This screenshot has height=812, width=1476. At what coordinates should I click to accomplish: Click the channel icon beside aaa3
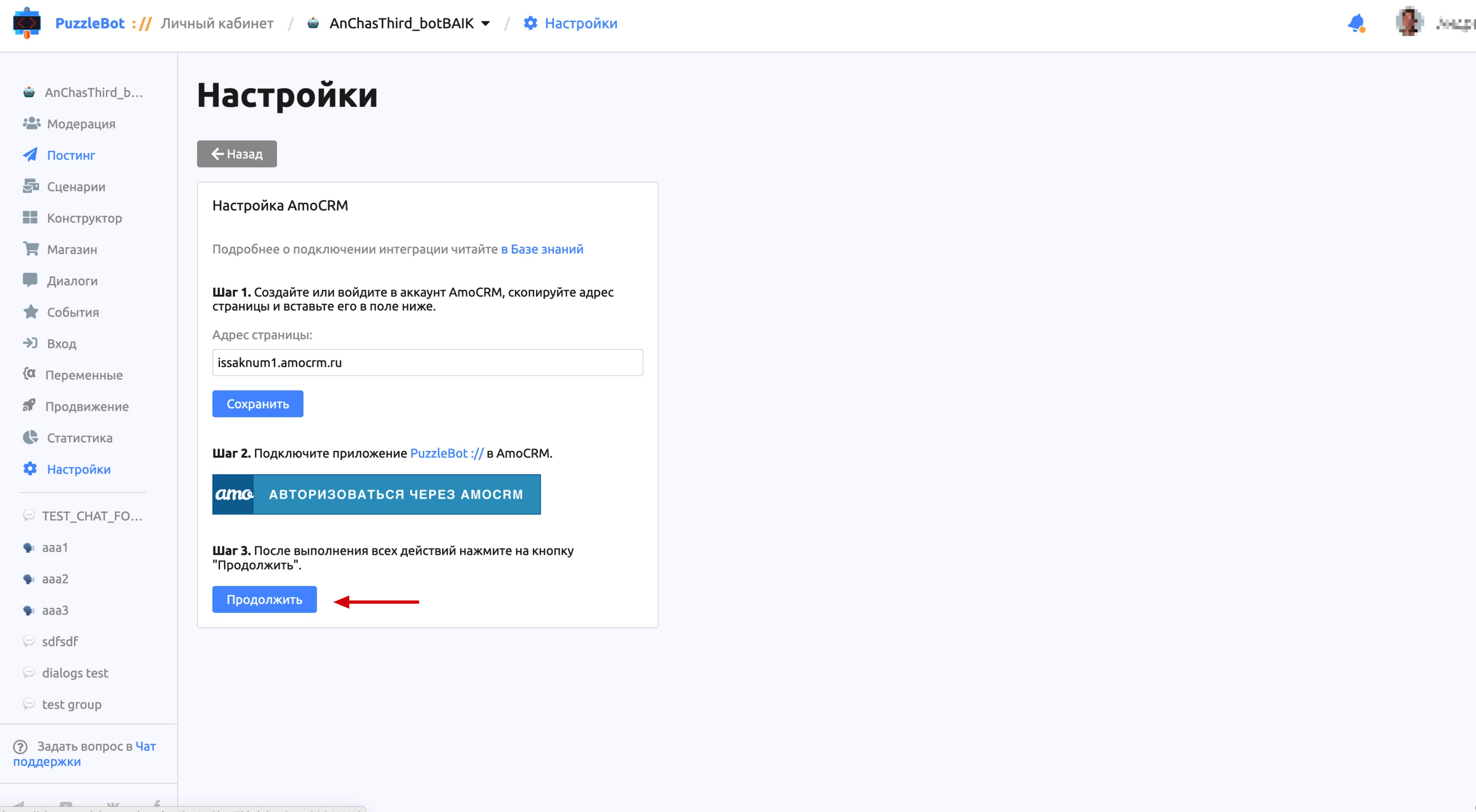[x=29, y=610]
